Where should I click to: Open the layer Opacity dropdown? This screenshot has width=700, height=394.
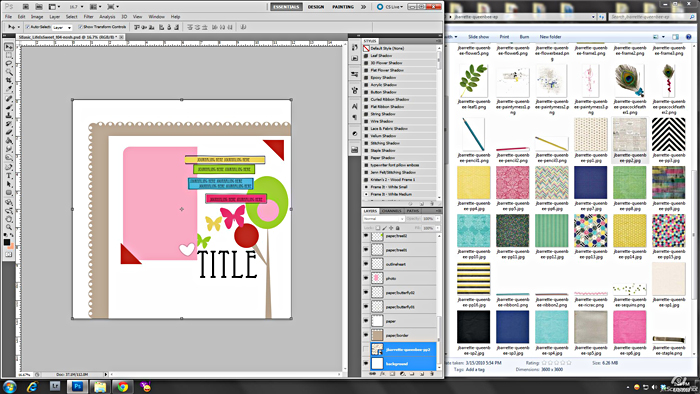tap(438, 219)
